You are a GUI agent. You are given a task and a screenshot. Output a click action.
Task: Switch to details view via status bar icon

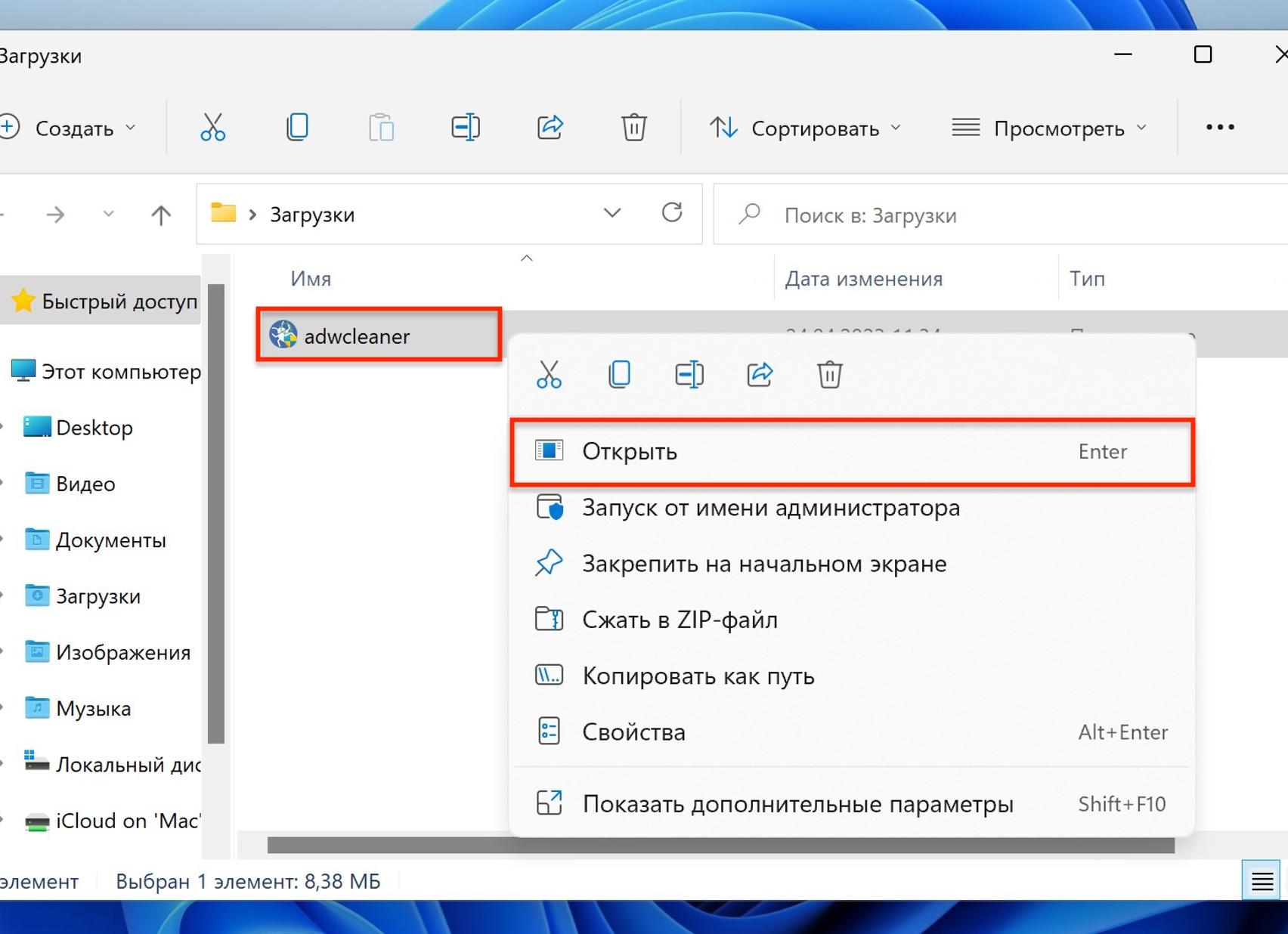point(1261,881)
